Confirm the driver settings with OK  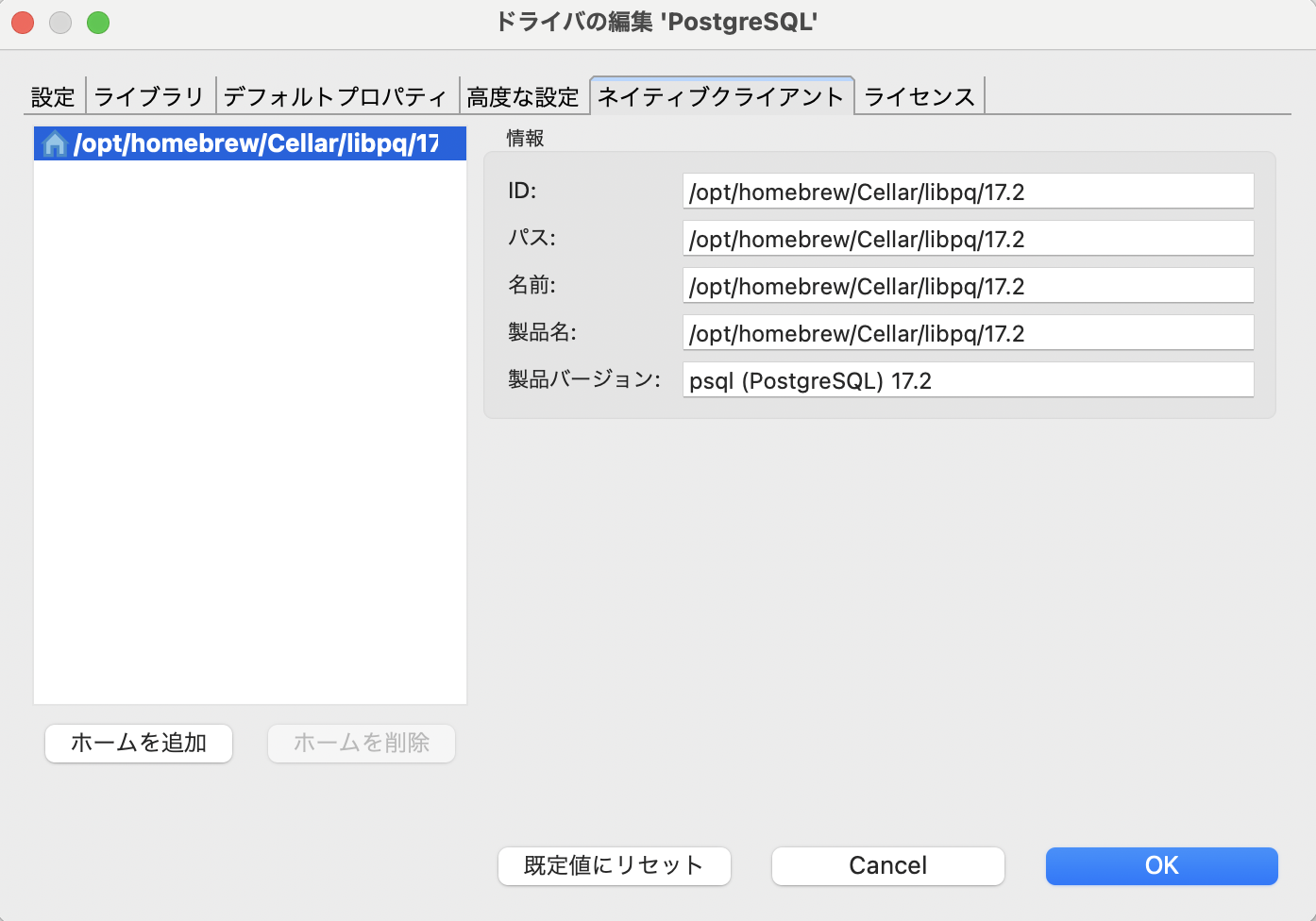[x=1160, y=865]
